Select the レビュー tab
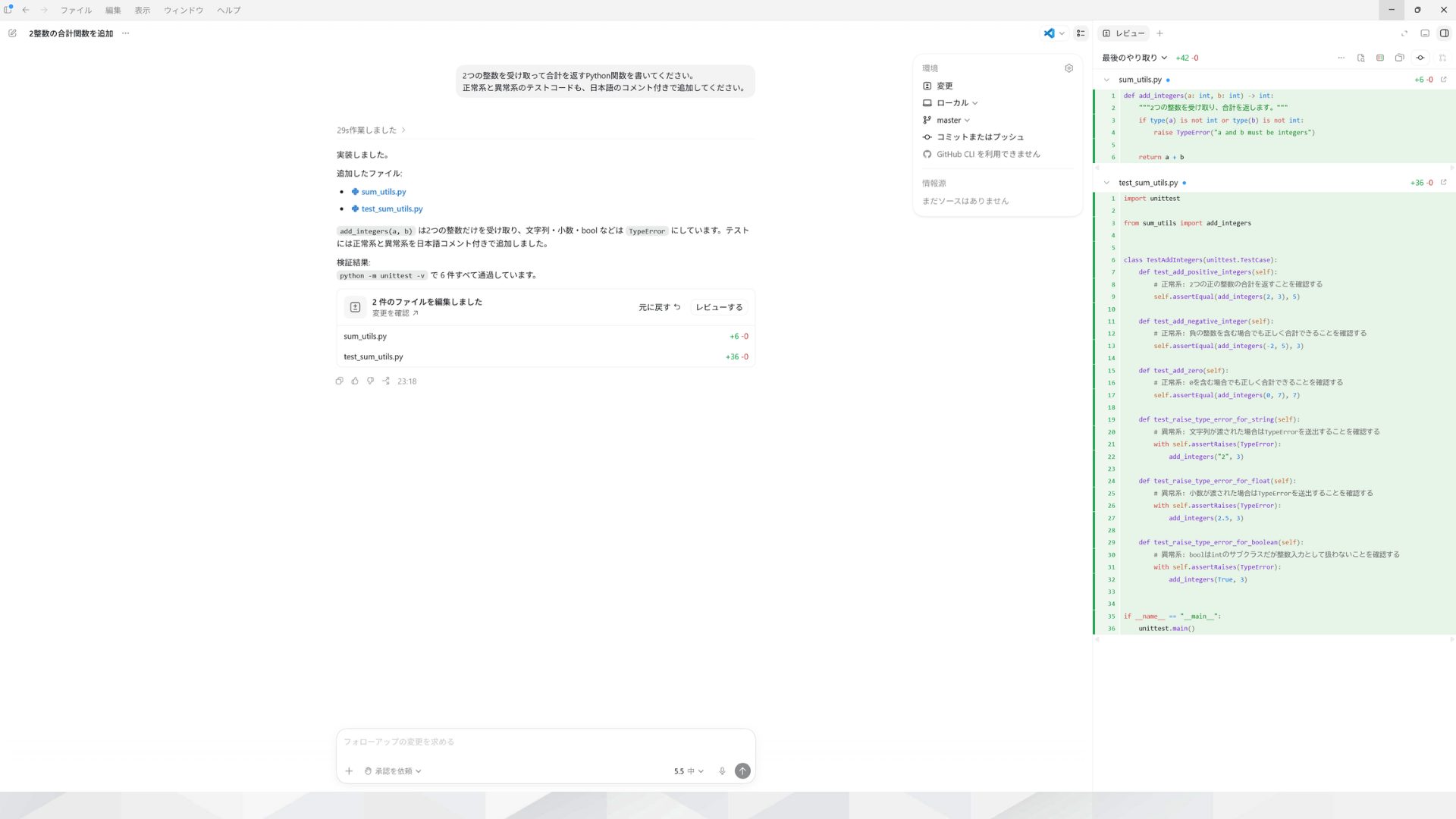Viewport: 1456px width, 819px height. (1123, 33)
